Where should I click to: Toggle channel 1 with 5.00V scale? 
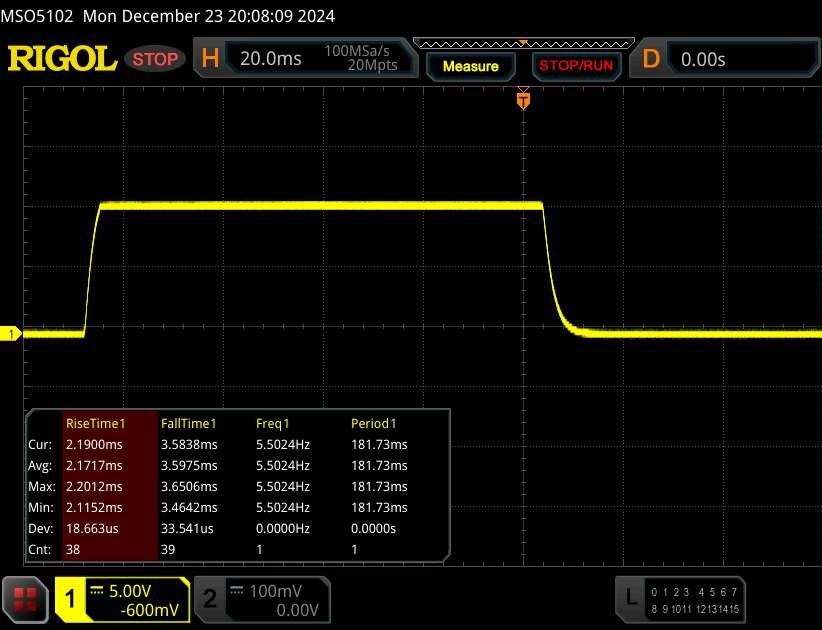click(121, 599)
